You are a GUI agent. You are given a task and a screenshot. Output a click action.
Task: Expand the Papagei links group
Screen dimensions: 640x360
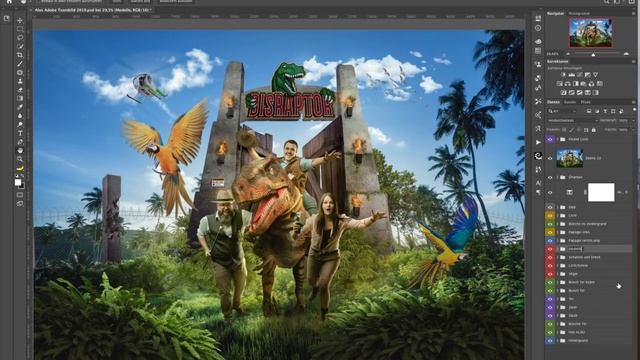click(558, 232)
